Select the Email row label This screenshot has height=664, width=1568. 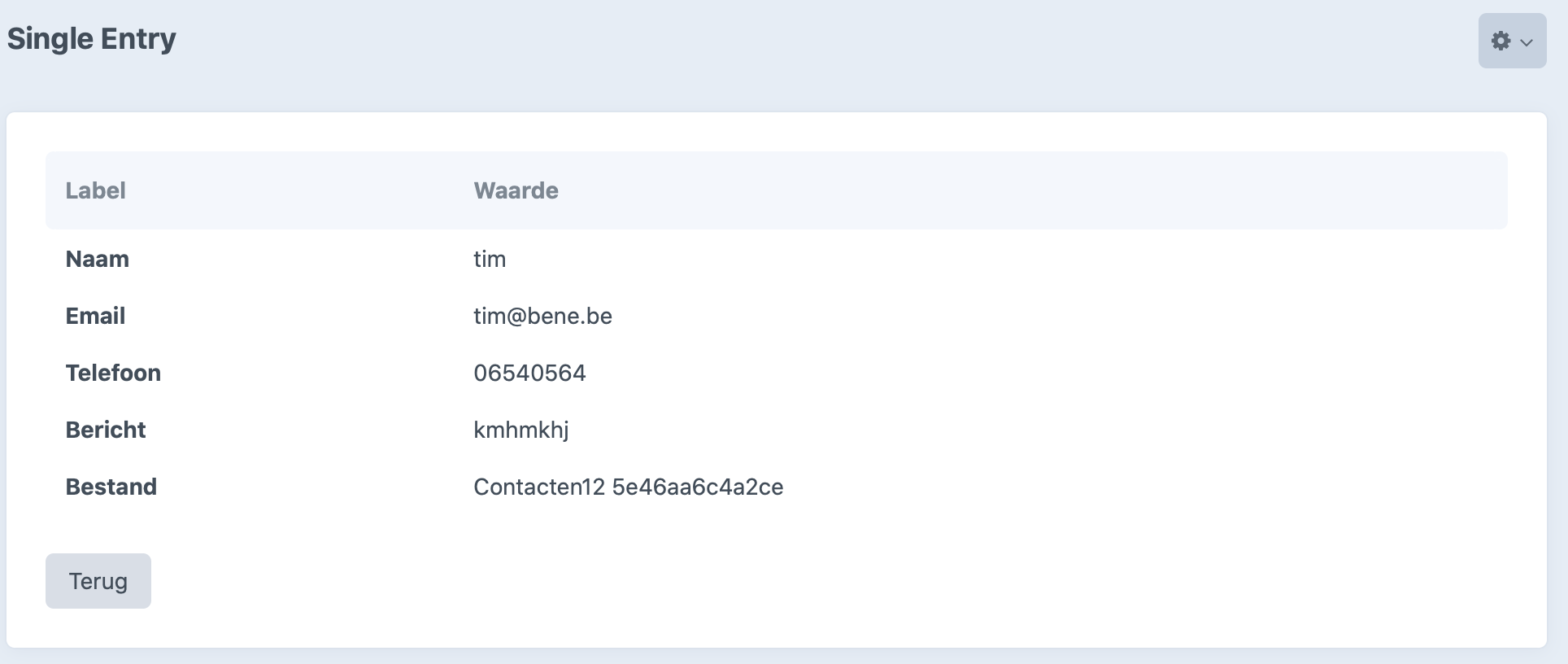[x=95, y=316]
